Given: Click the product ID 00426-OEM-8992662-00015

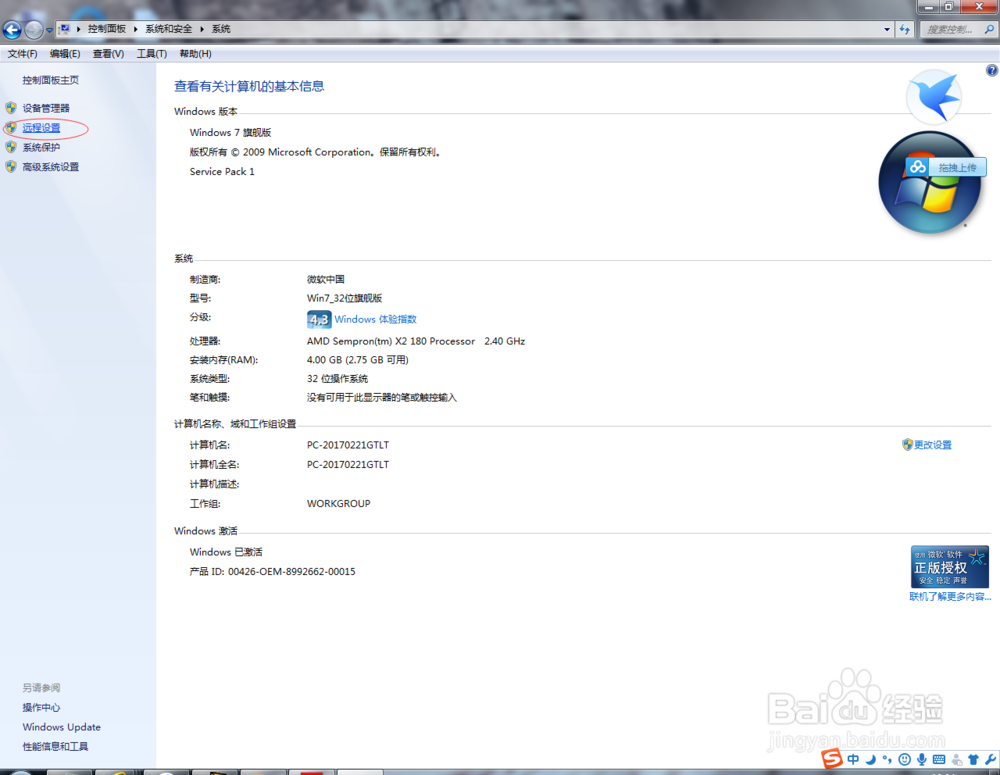Looking at the screenshot, I should pos(291,572).
